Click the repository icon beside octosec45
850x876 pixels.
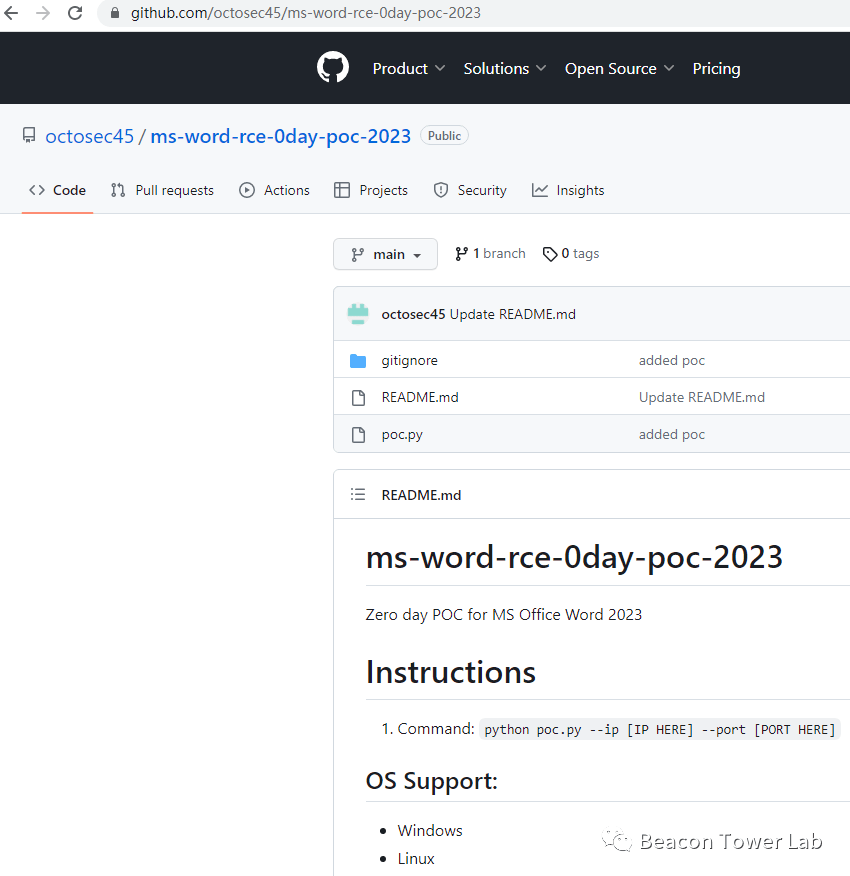(x=29, y=135)
